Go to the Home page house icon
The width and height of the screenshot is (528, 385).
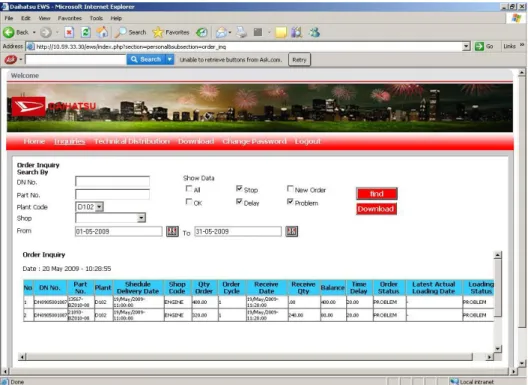pos(102,32)
